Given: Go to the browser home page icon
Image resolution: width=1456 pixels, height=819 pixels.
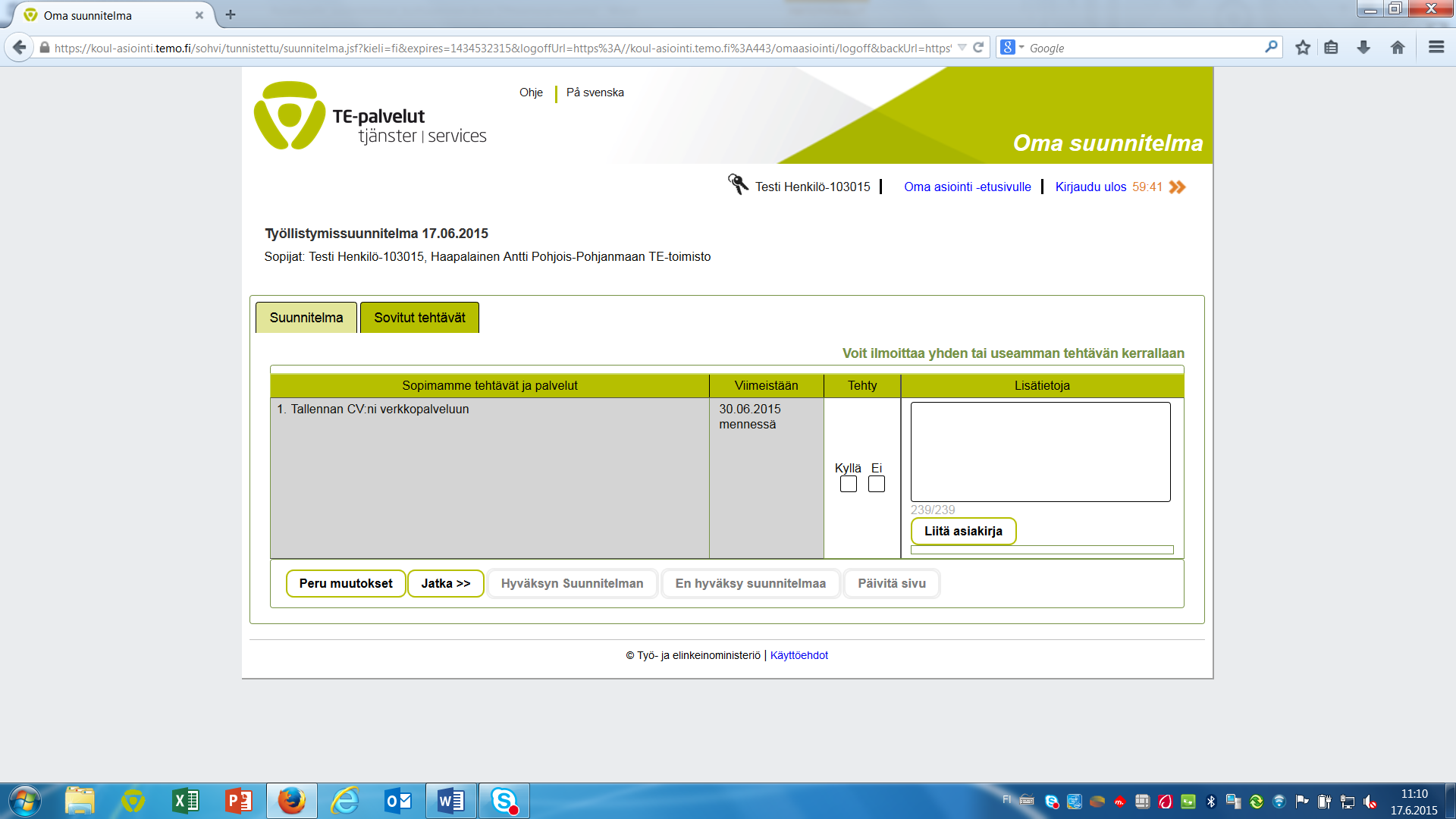Looking at the screenshot, I should pos(1398,47).
